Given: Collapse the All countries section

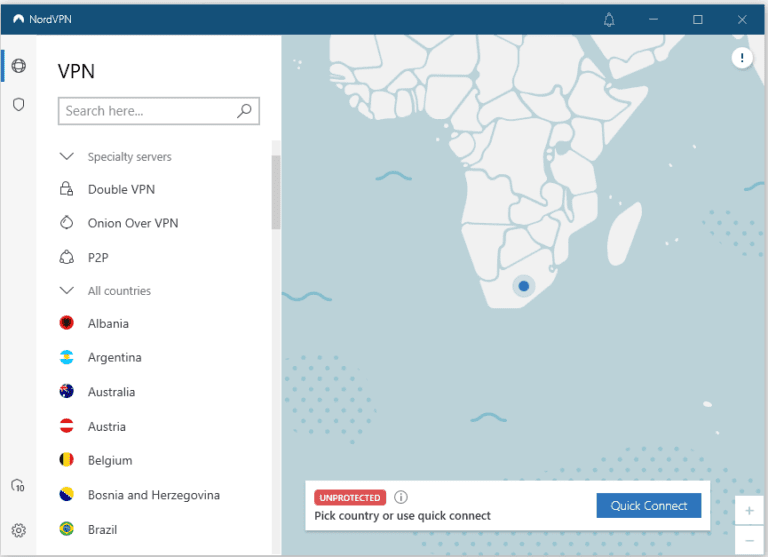Looking at the screenshot, I should click(x=67, y=291).
